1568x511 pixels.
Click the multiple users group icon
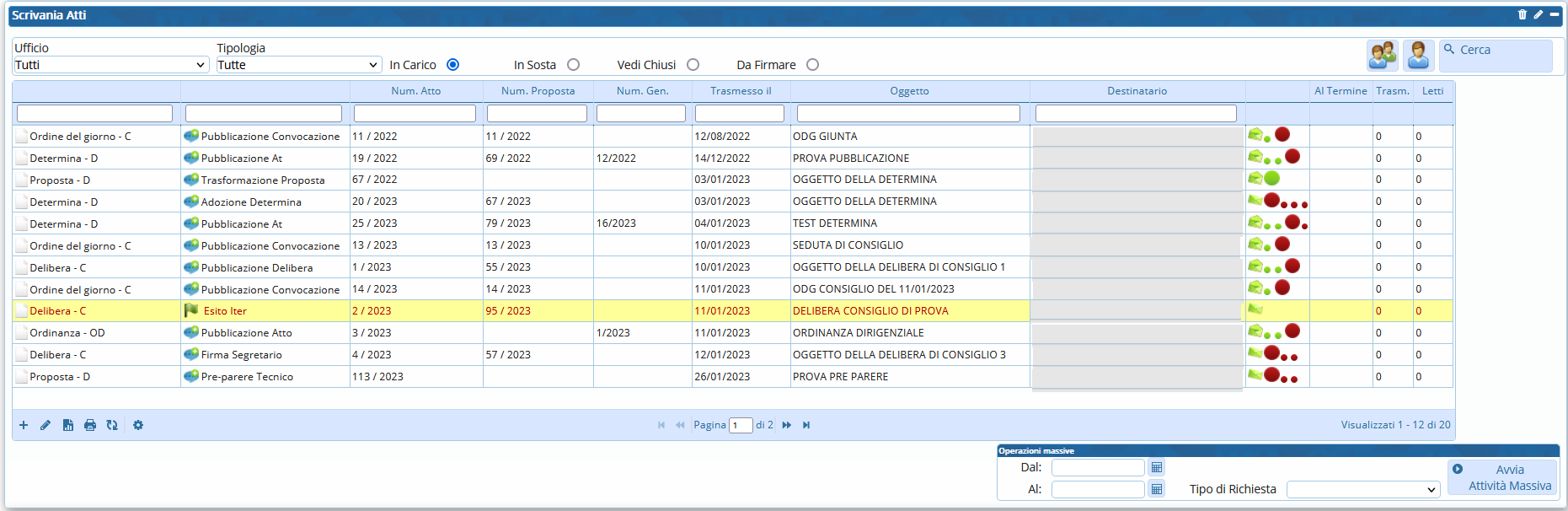tap(1382, 56)
